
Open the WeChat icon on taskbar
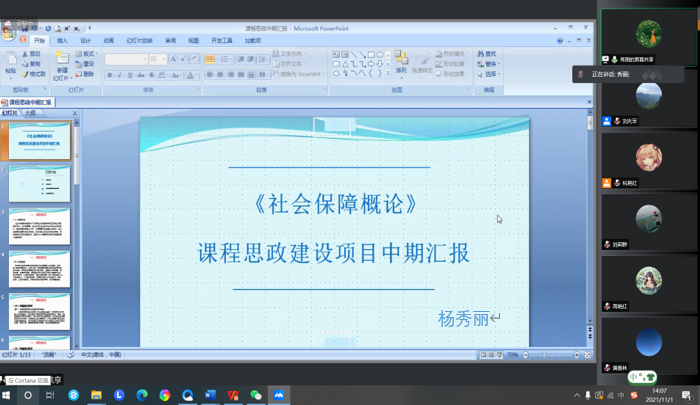(256, 395)
